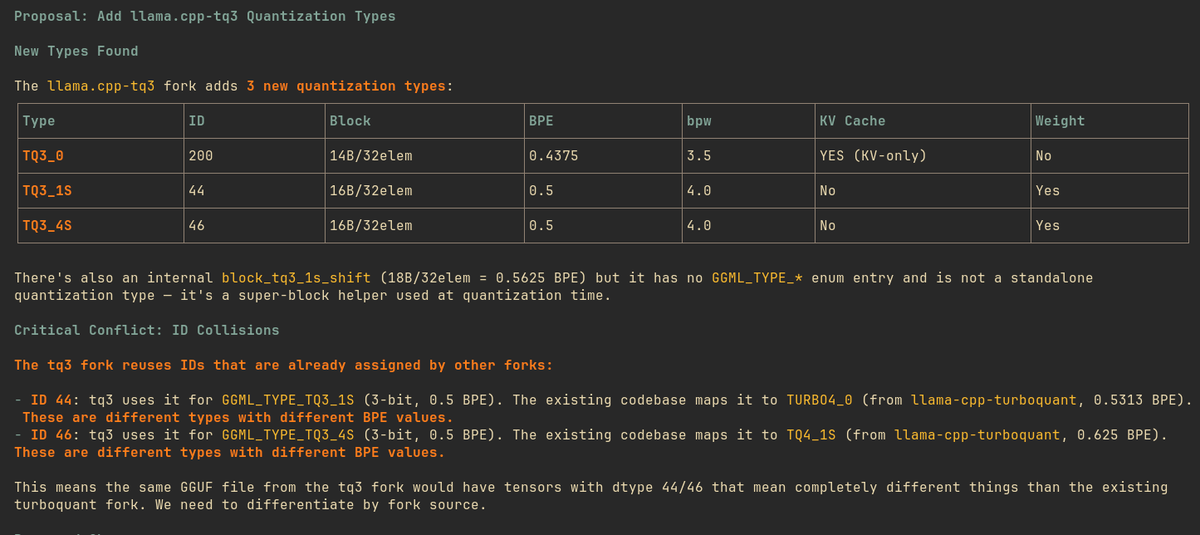The image size is (1200, 535).
Task: Select the BPE value "0.4375"
Action: 553,156
